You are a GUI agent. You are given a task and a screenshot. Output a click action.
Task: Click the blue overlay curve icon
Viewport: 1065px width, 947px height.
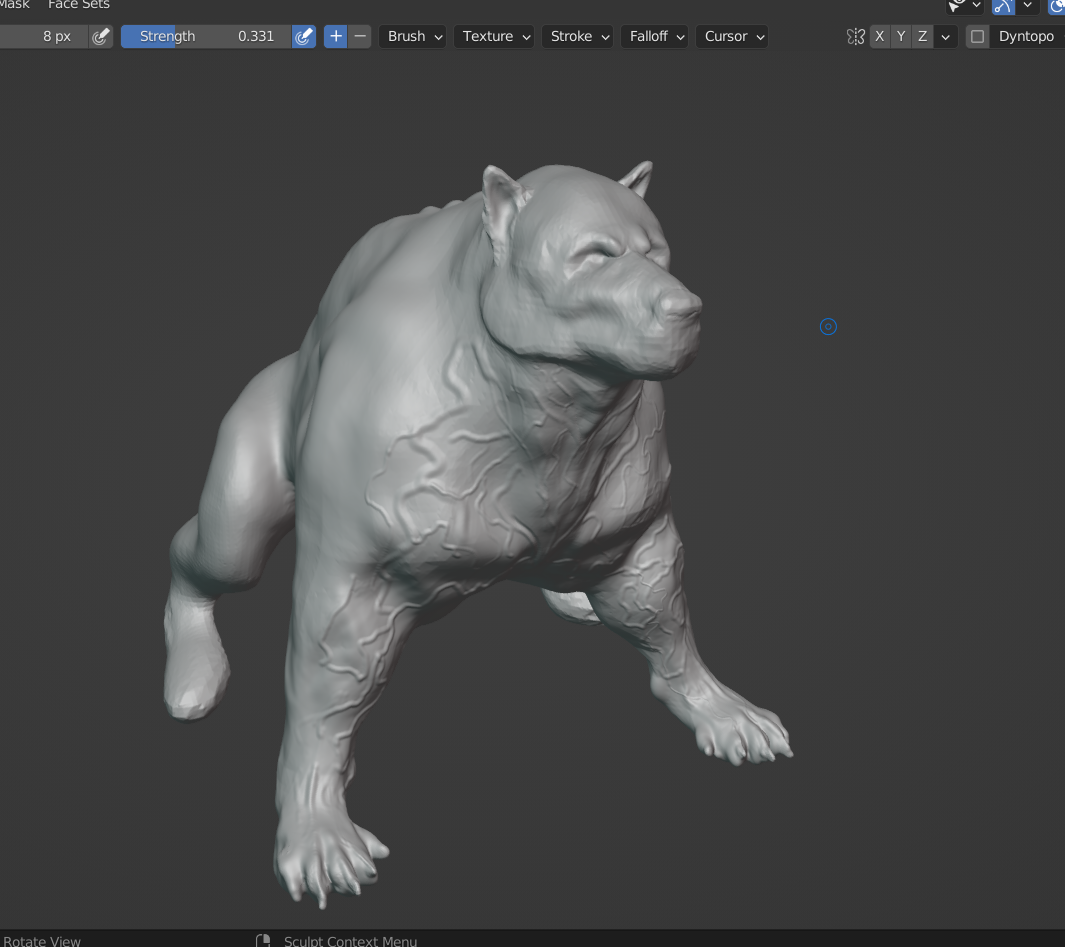tap(1003, 6)
